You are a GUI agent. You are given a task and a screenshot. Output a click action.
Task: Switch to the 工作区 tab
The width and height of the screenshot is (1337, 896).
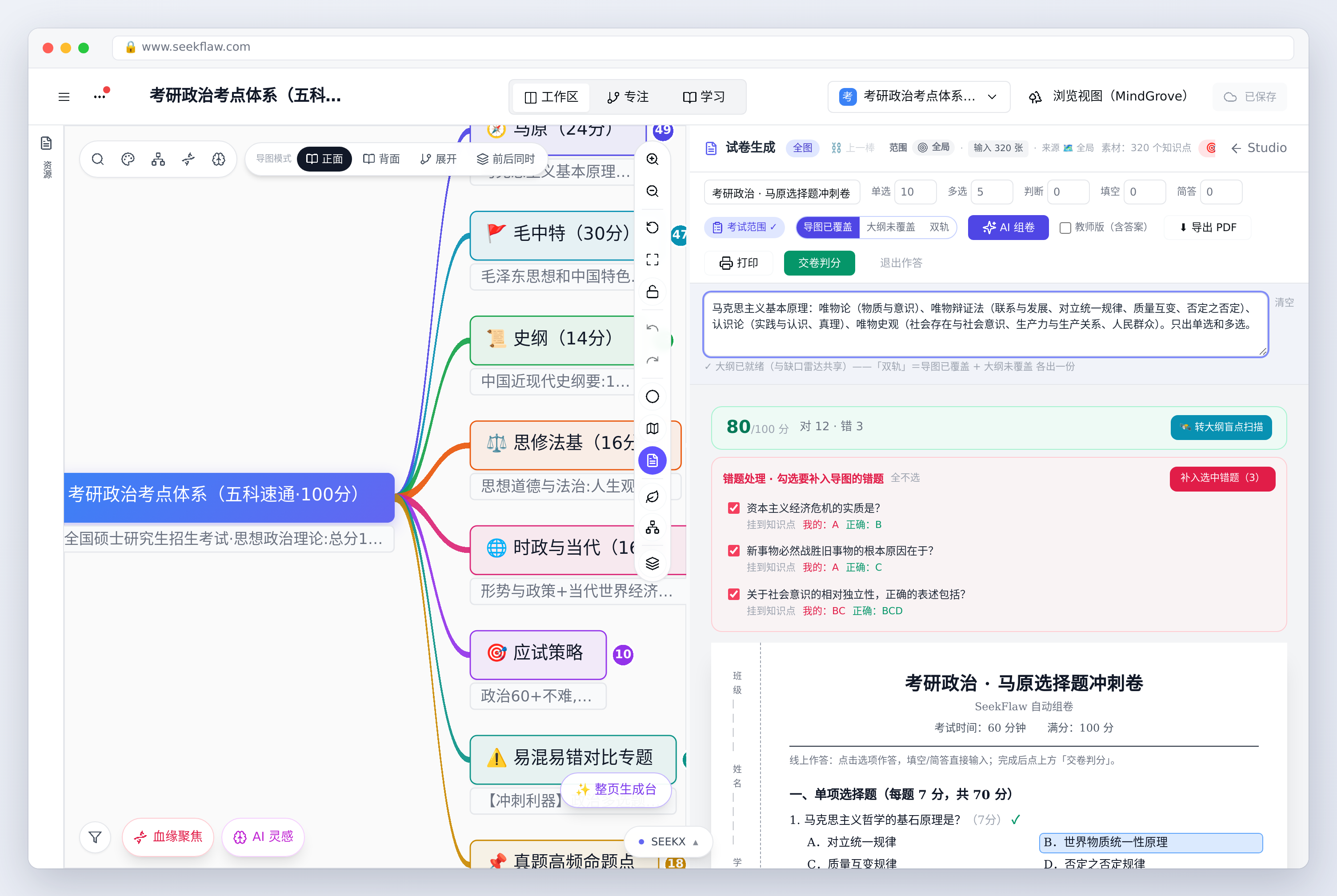pyautogui.click(x=551, y=96)
